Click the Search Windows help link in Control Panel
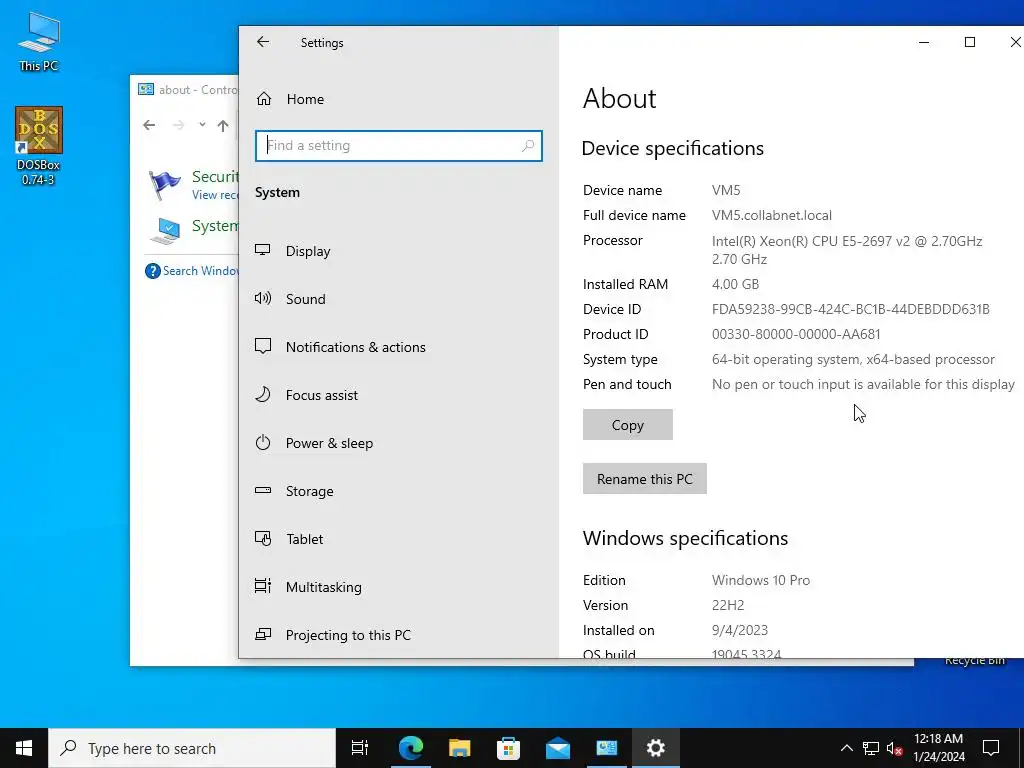Image resolution: width=1024 pixels, height=768 pixels. pyautogui.click(x=200, y=271)
